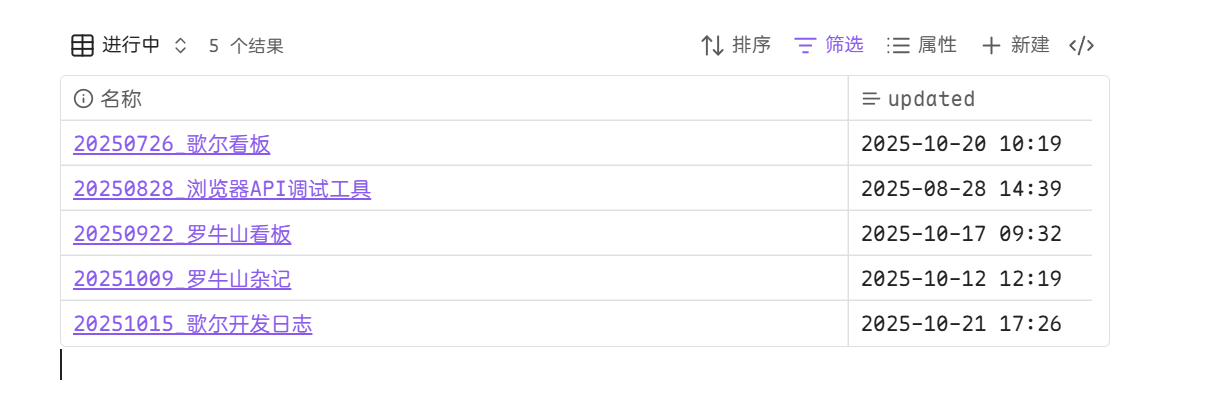This screenshot has width=1230, height=400.
Task: Click the text icon in updated header
Action: (871, 99)
